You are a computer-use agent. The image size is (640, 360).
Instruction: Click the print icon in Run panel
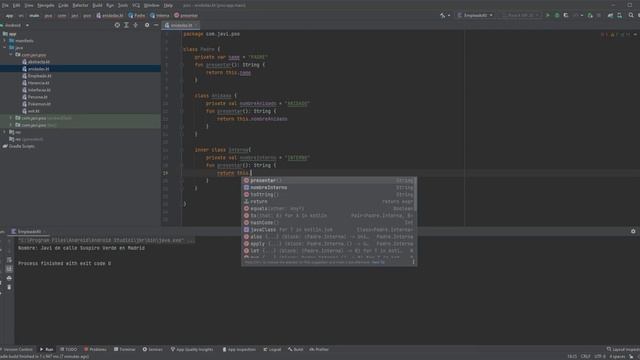click(9, 278)
